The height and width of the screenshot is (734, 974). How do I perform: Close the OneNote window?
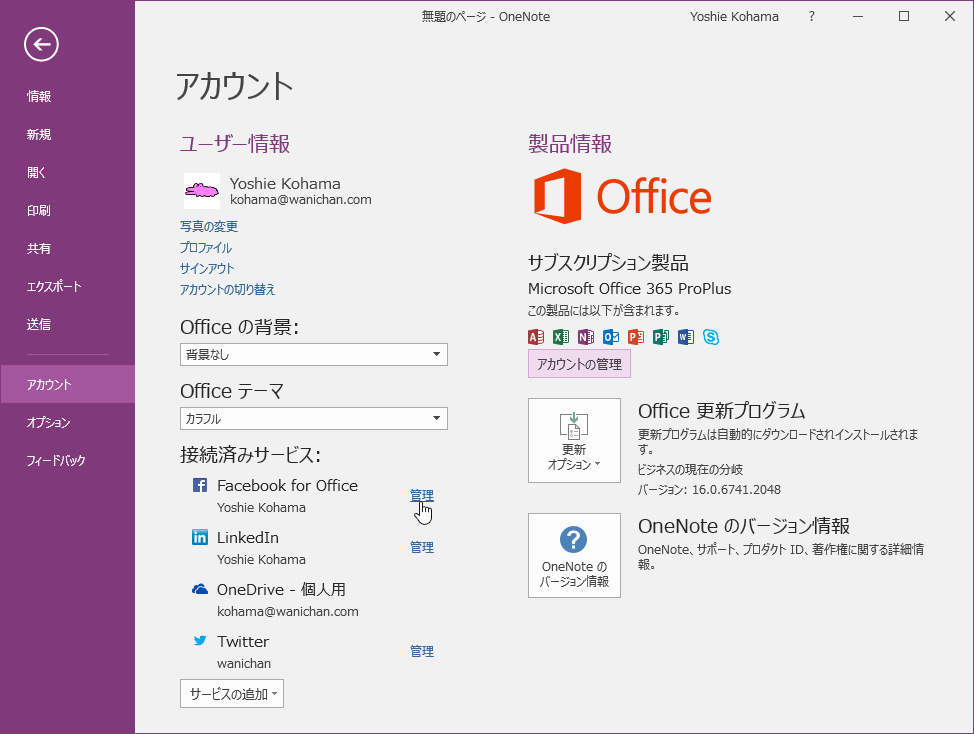pyautogui.click(x=950, y=17)
